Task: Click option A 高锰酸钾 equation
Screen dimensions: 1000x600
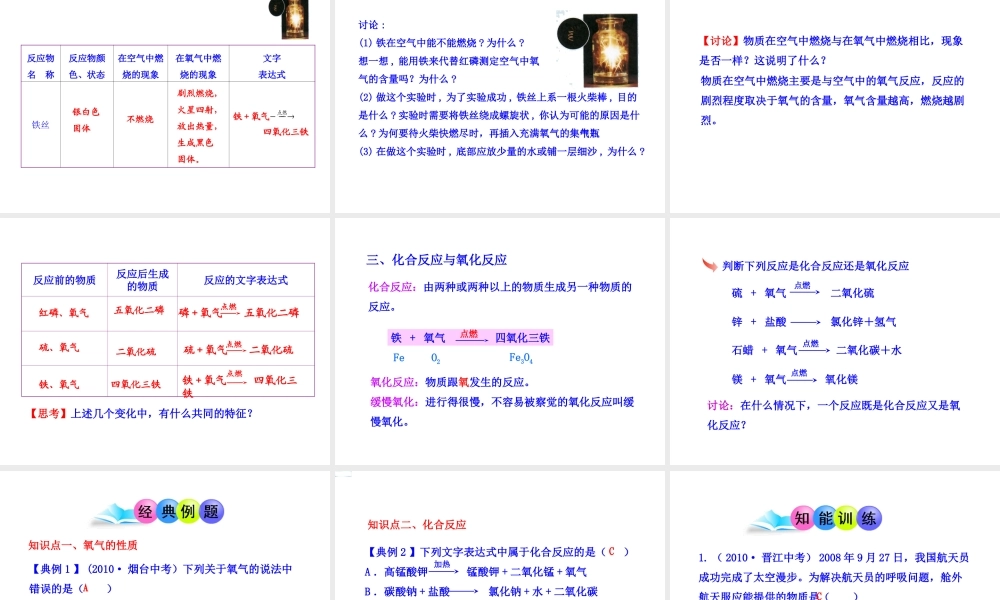Action: click(x=476, y=570)
